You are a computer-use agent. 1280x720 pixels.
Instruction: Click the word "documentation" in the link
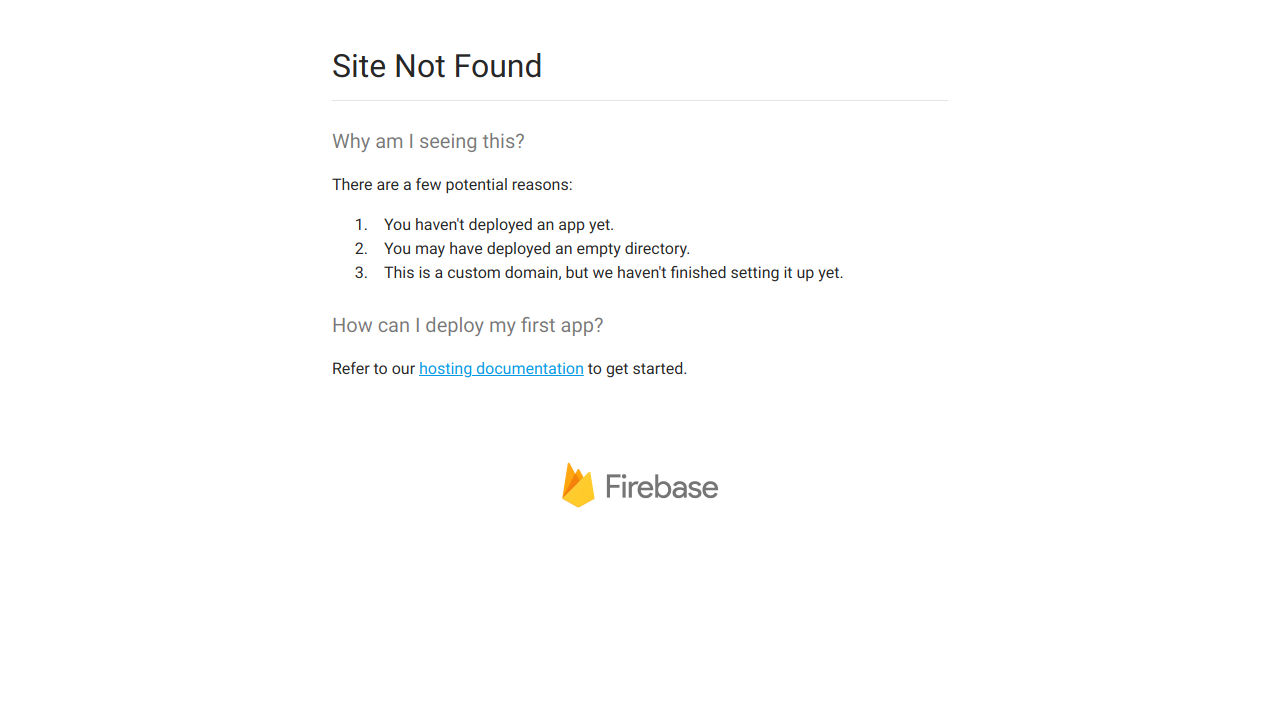pyautogui.click(x=529, y=369)
